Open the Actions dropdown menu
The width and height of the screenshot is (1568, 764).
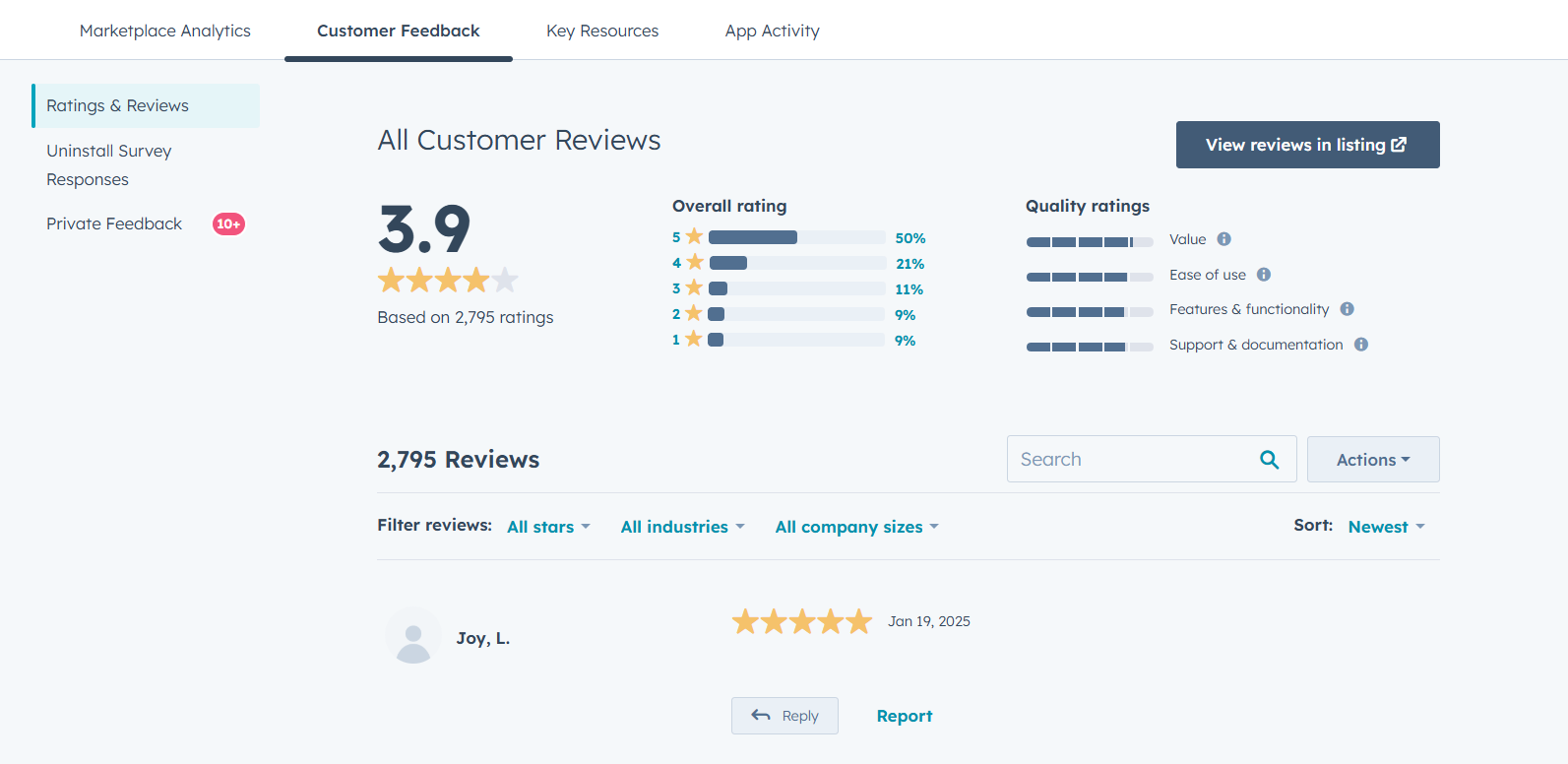click(1373, 460)
